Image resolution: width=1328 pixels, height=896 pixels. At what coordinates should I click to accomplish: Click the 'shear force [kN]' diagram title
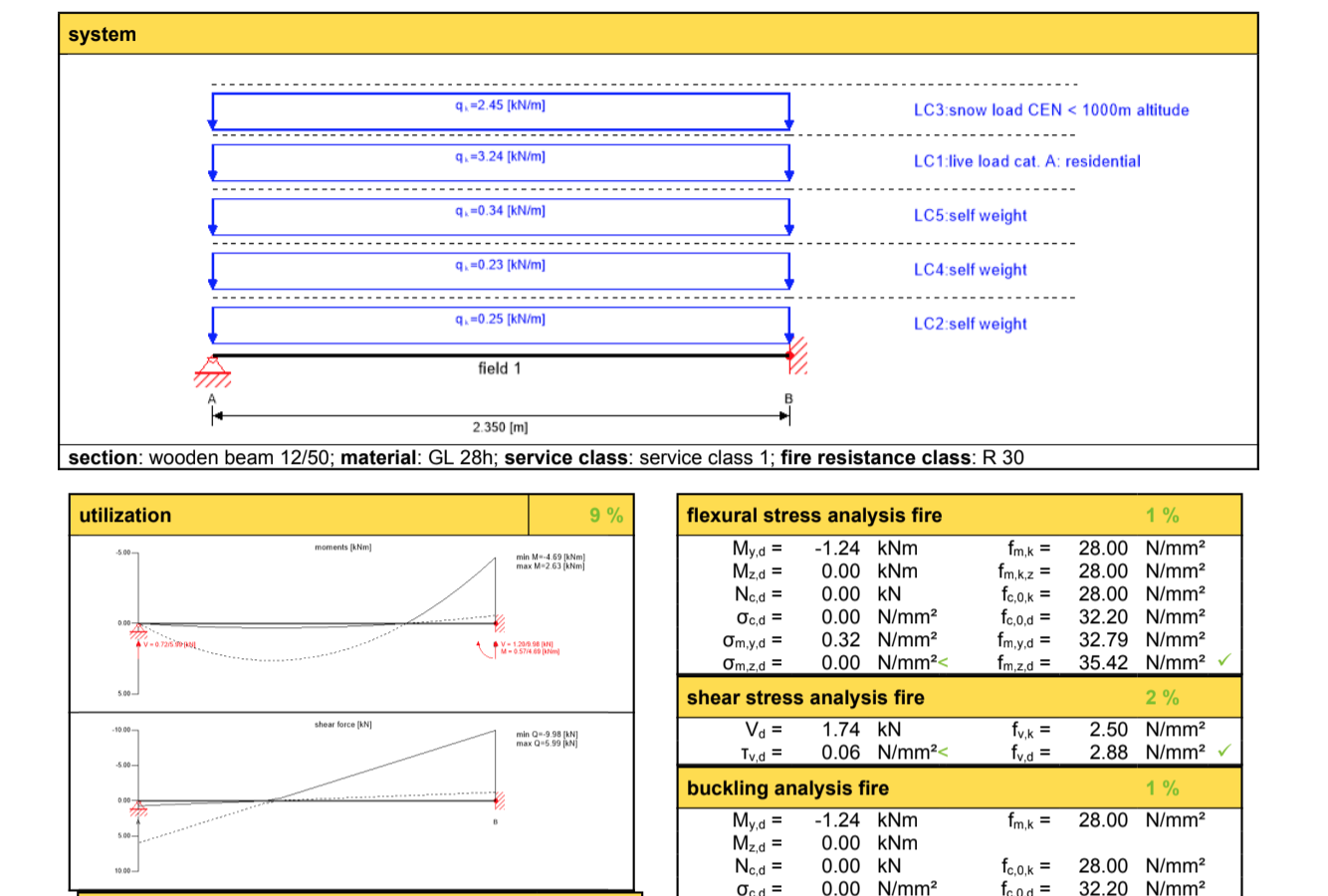pyautogui.click(x=342, y=725)
